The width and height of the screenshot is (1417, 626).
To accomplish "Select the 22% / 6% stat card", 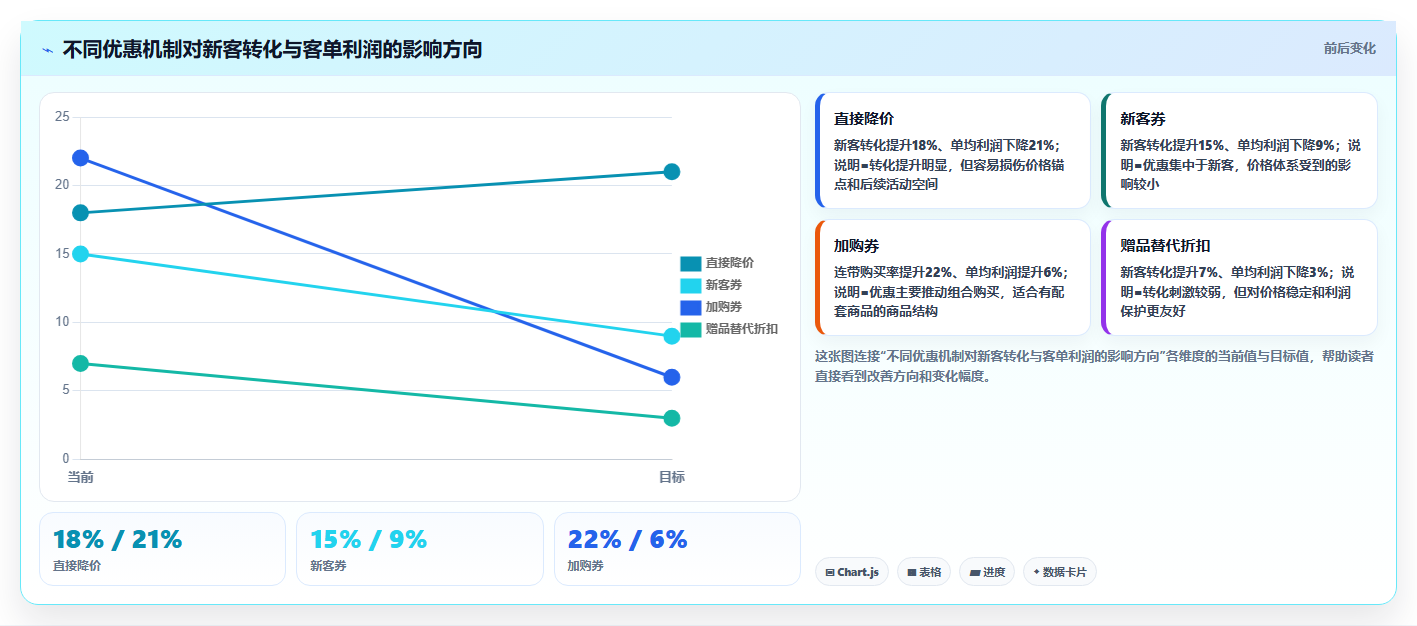I will (677, 549).
